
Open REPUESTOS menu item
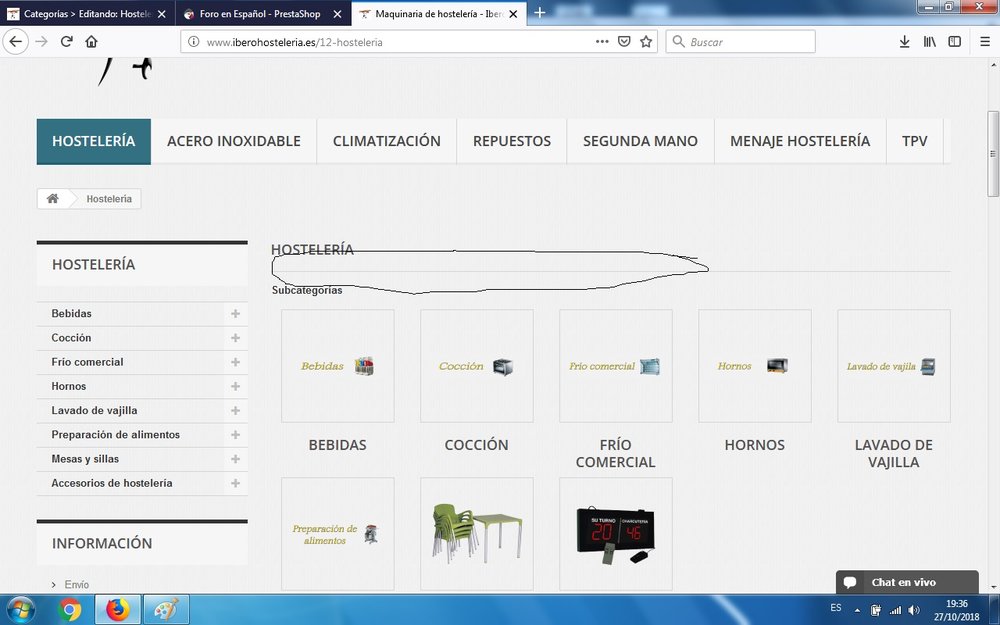pyautogui.click(x=512, y=142)
